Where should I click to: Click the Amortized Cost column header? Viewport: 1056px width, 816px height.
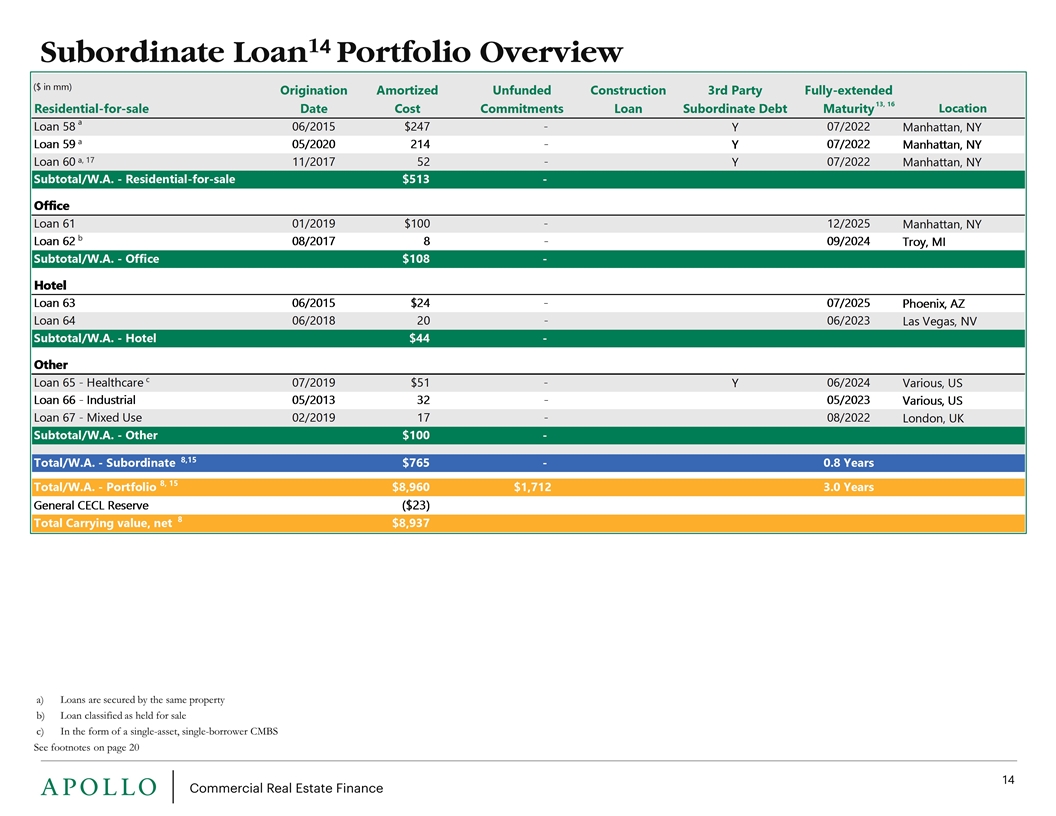click(x=406, y=99)
